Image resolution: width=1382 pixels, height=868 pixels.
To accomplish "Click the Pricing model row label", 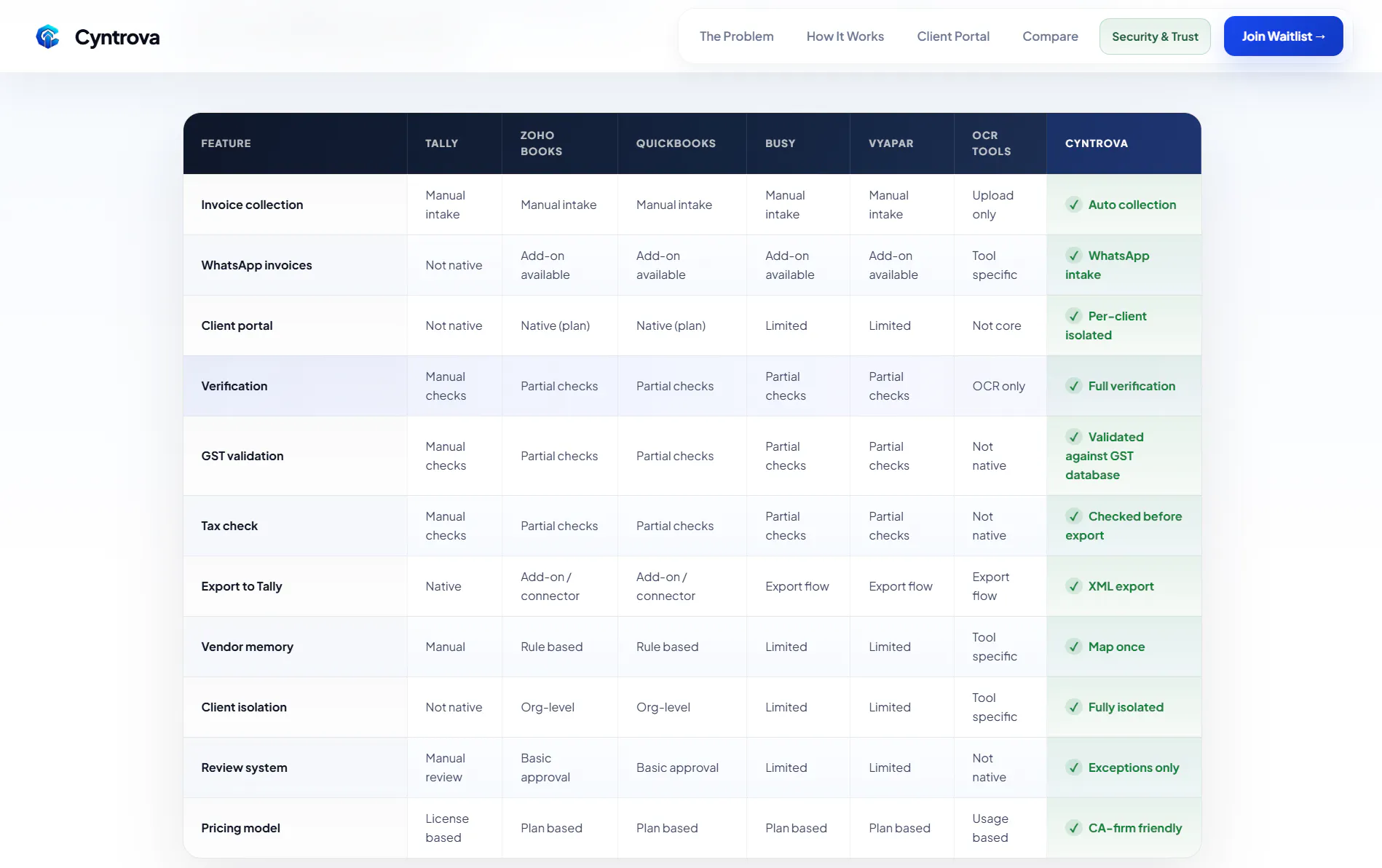I will point(240,828).
